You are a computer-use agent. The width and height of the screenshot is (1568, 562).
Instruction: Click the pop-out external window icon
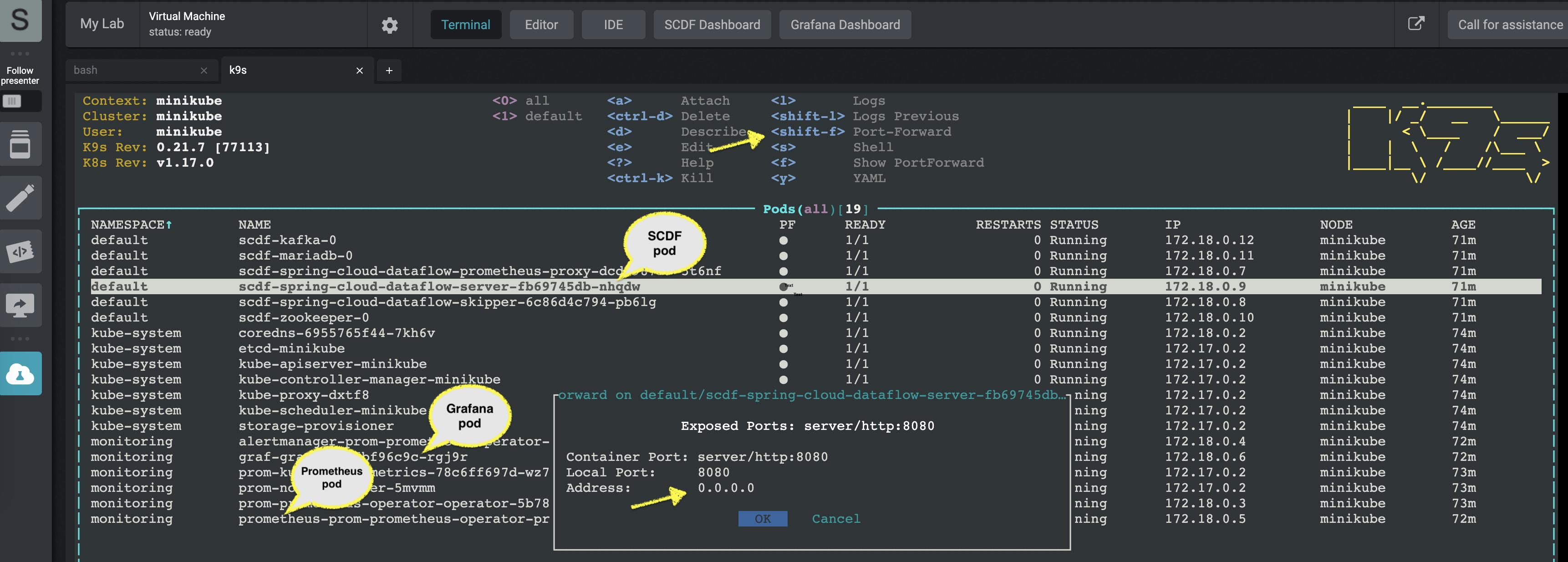tap(1416, 24)
